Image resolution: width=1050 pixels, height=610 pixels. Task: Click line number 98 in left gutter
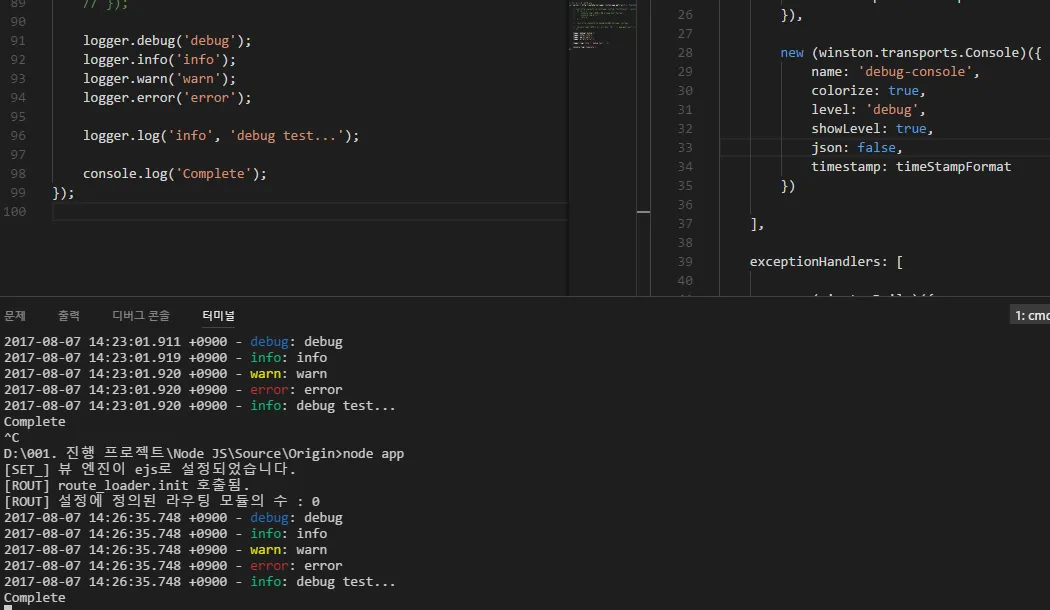(18, 174)
